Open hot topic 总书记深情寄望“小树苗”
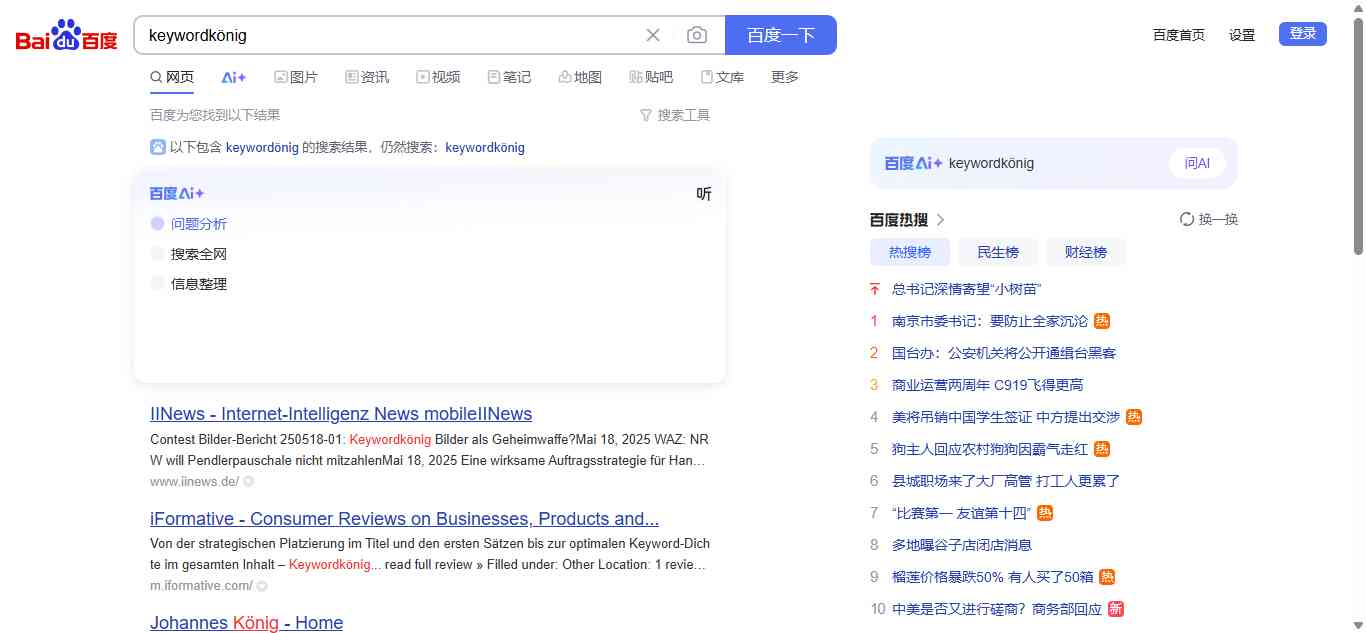 [967, 289]
